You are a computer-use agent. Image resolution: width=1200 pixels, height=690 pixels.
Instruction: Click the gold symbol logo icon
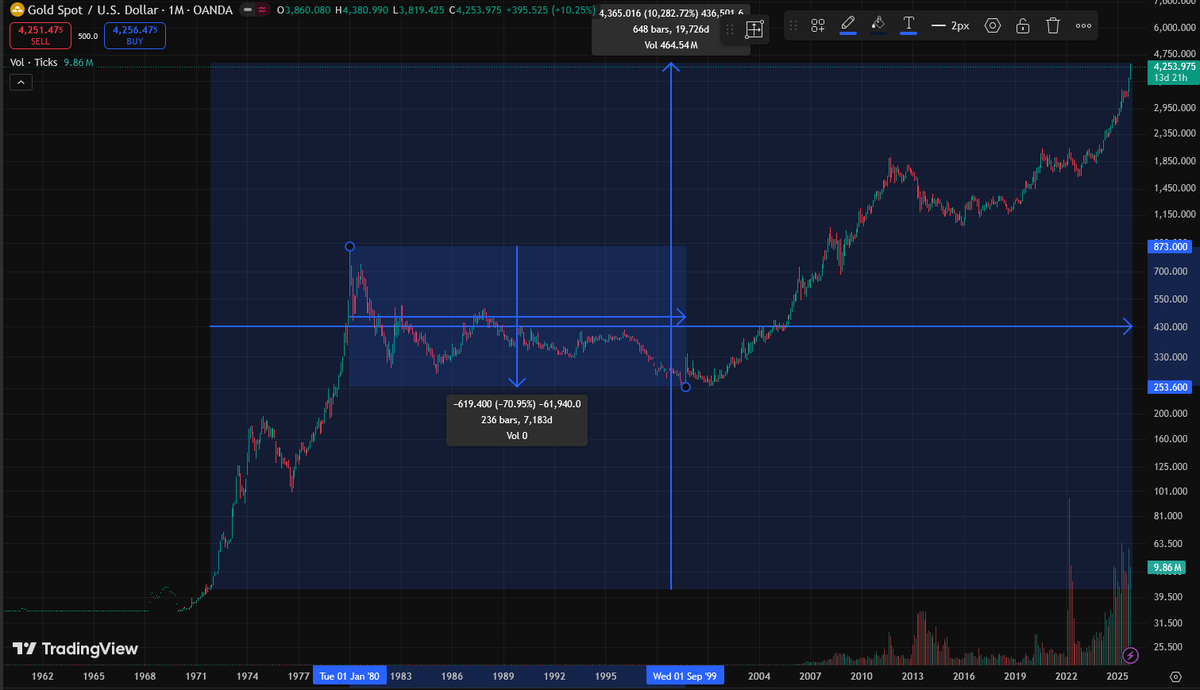[16, 9]
